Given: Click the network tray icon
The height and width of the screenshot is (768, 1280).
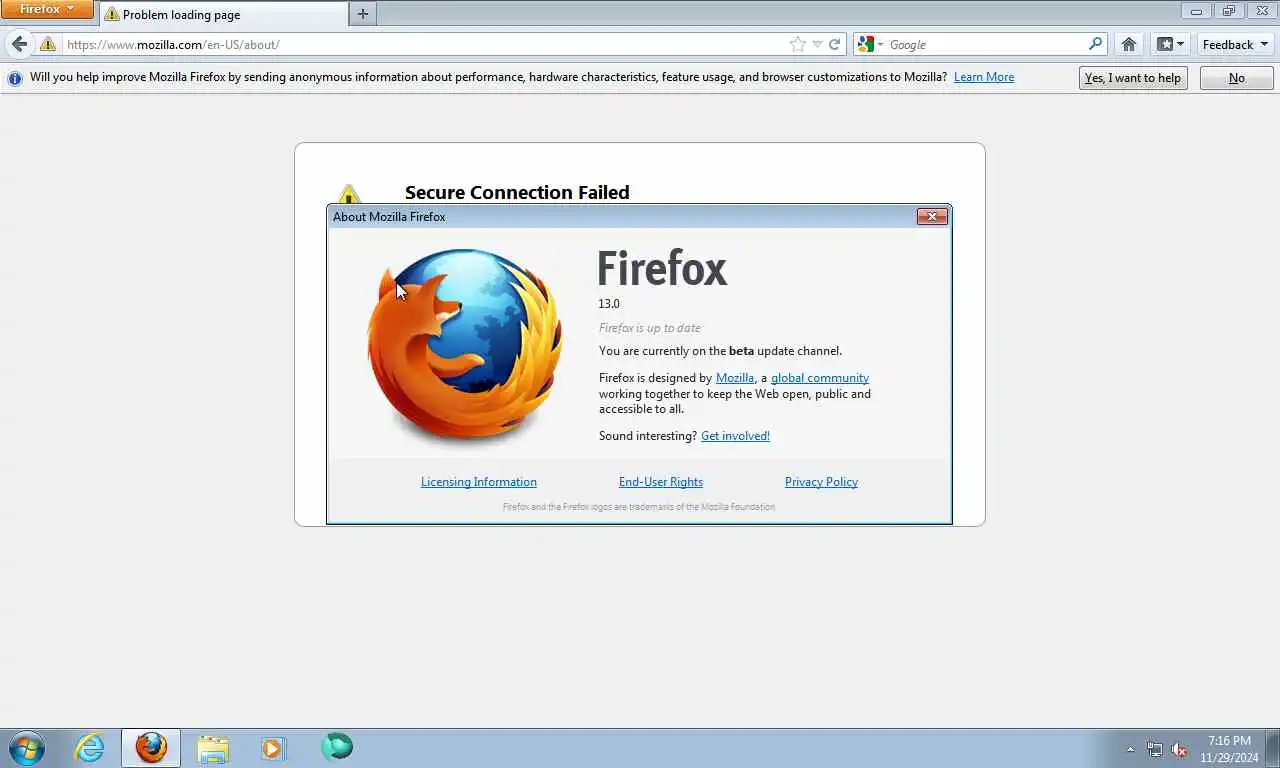Looking at the screenshot, I should click(1155, 749).
